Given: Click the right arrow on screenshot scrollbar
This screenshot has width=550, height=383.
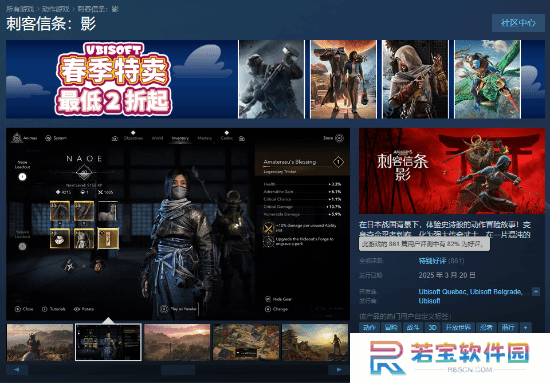Looking at the screenshot, I should coord(338,369).
